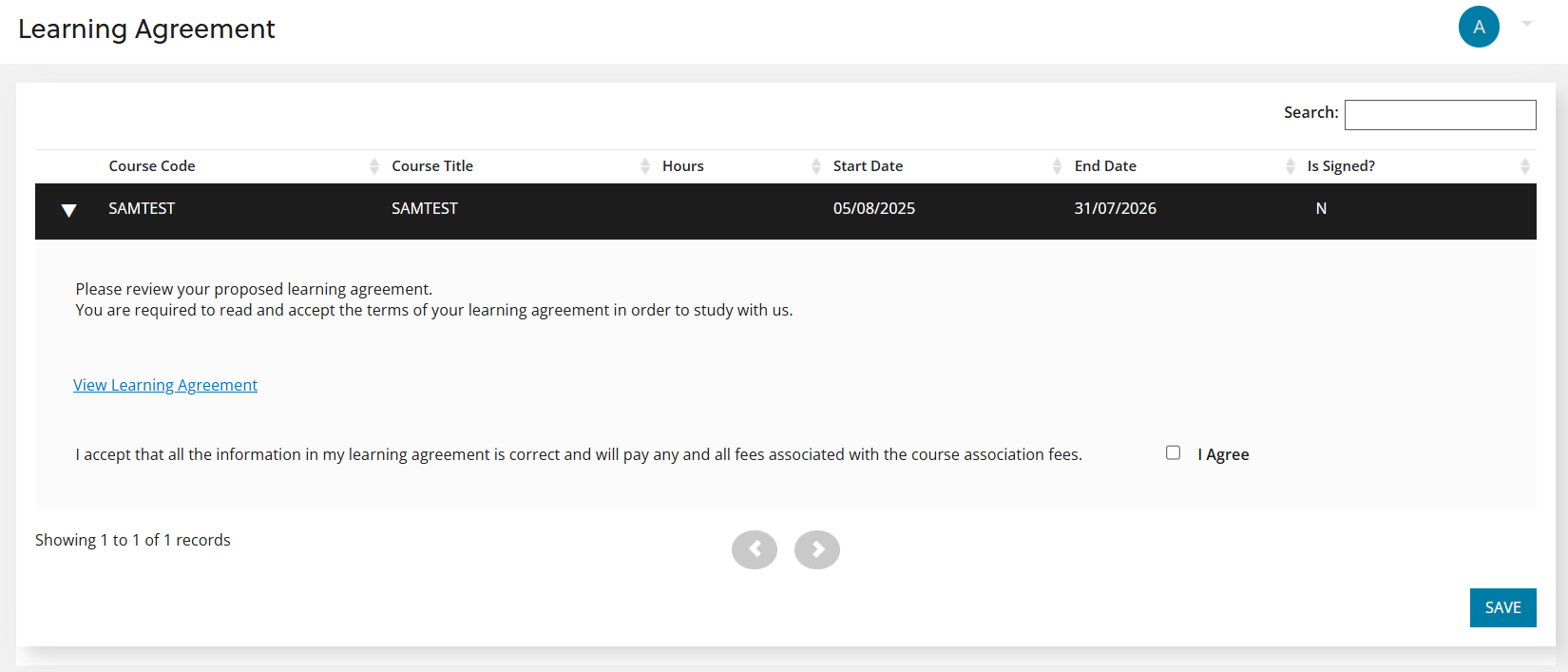Go to previous page with left arrow
1568x672 pixels.
tap(755, 549)
